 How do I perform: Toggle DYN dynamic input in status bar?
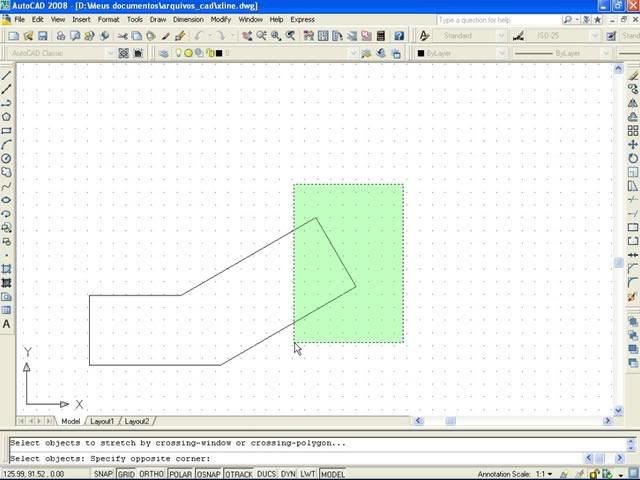click(x=288, y=474)
